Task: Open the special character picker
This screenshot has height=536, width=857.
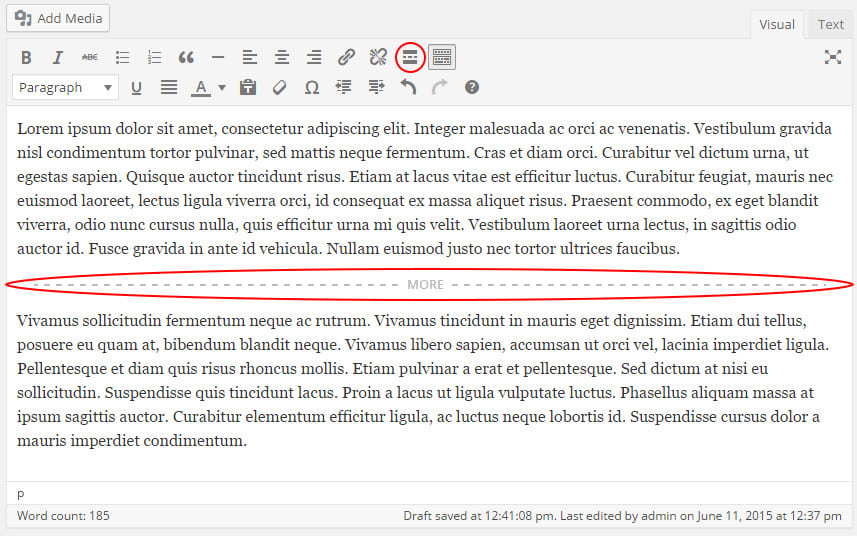Action: pos(312,88)
